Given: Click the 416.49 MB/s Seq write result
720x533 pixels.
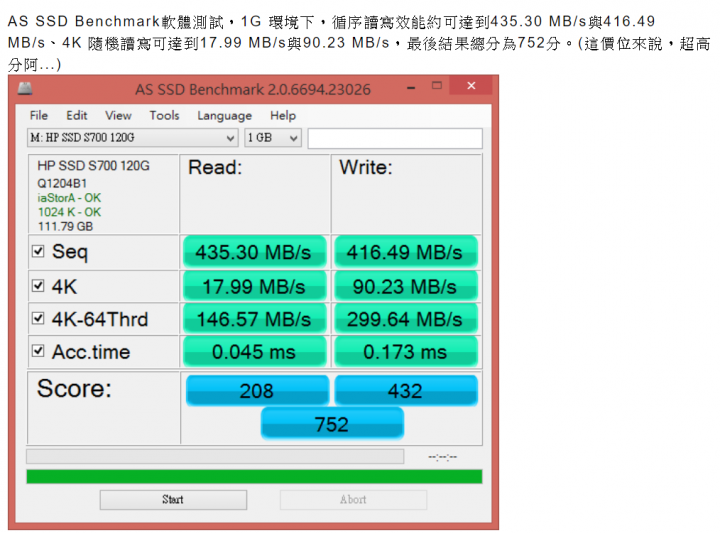Looking at the screenshot, I should coord(406,252).
